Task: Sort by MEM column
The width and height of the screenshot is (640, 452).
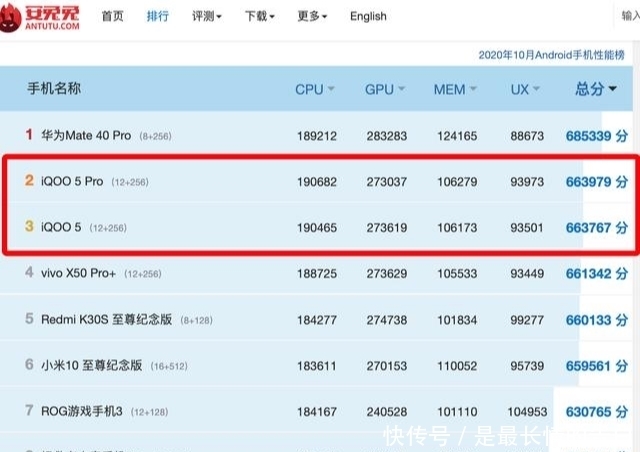Action: [455, 89]
